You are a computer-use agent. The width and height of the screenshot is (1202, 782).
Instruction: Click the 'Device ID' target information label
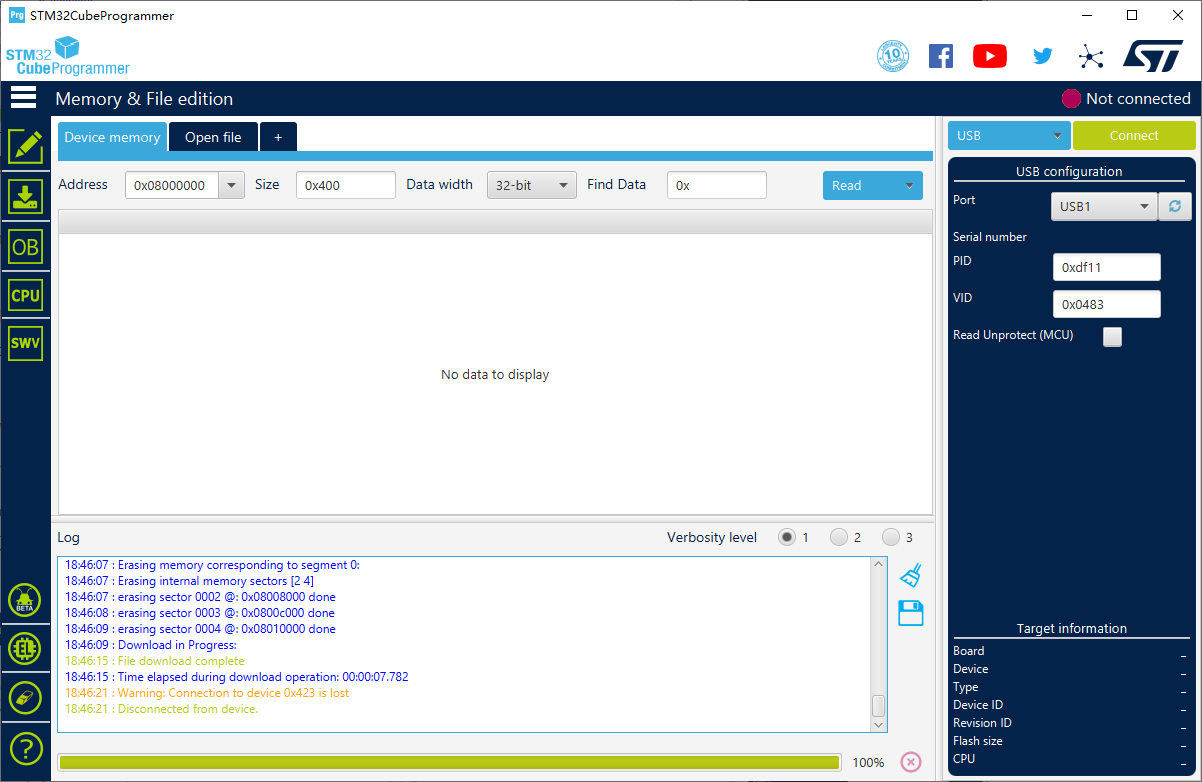click(978, 705)
